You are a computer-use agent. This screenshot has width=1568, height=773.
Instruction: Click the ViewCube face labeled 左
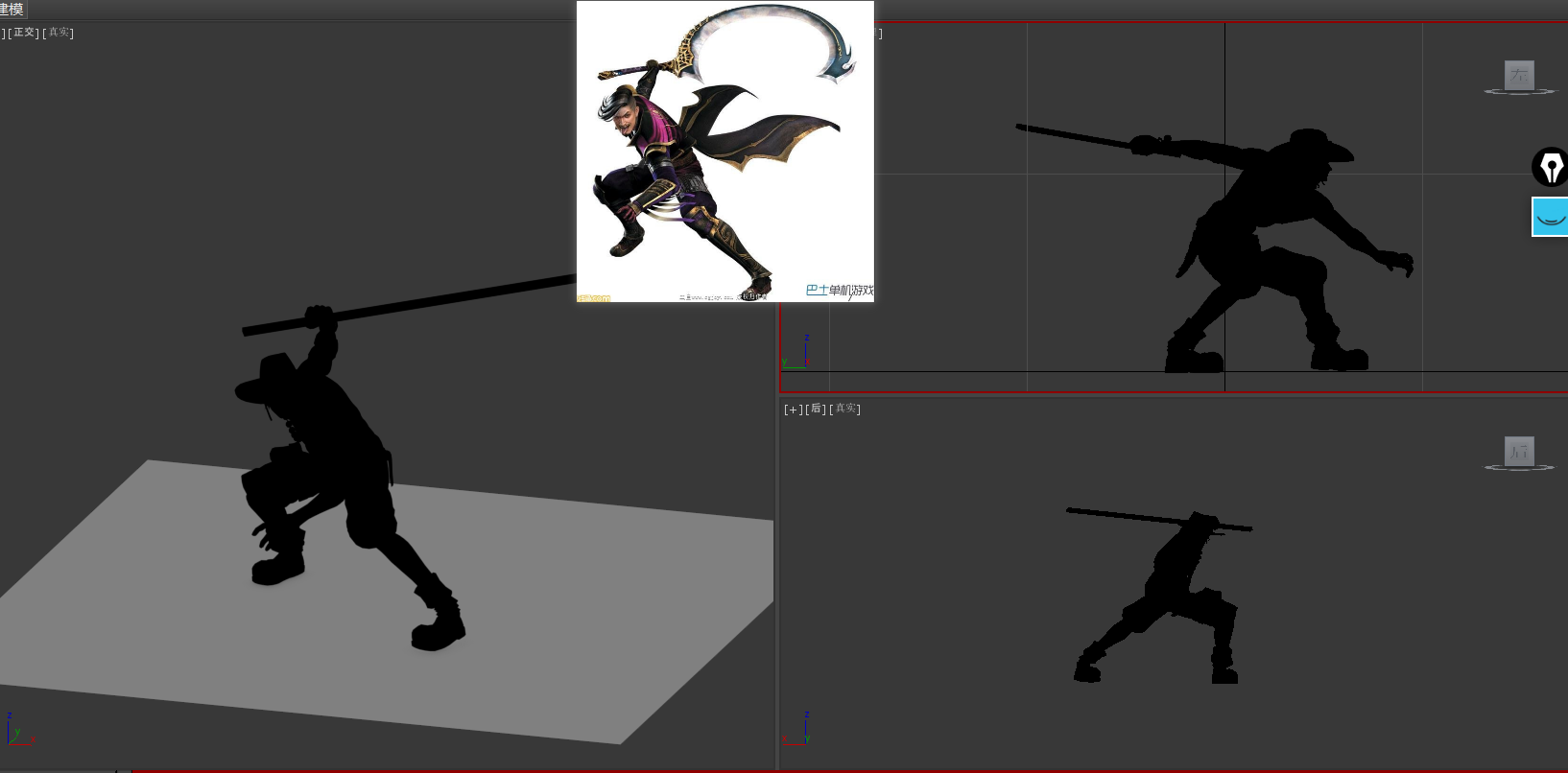[1519, 75]
